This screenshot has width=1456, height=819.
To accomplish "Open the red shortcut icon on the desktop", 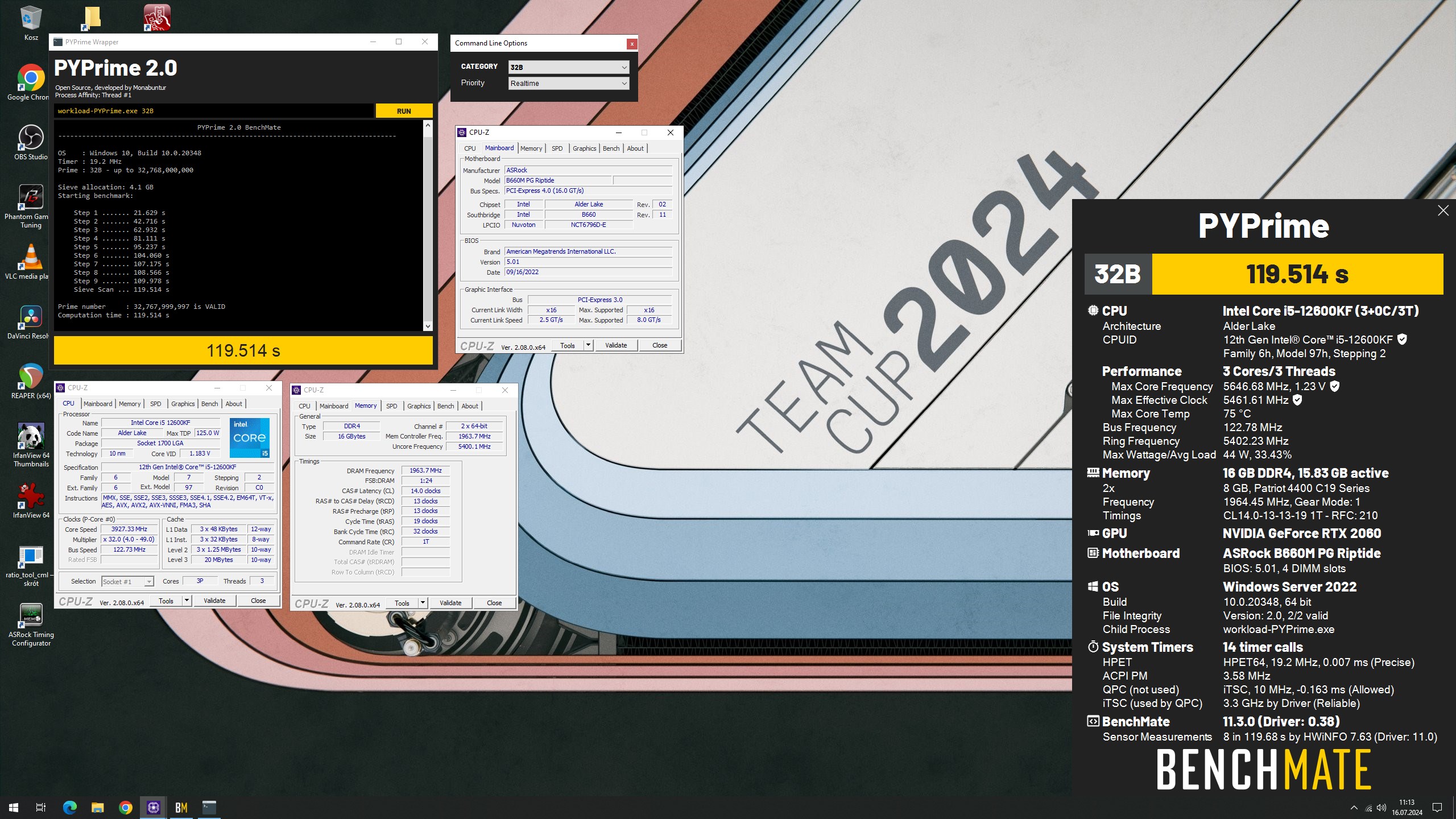I will coord(157,17).
